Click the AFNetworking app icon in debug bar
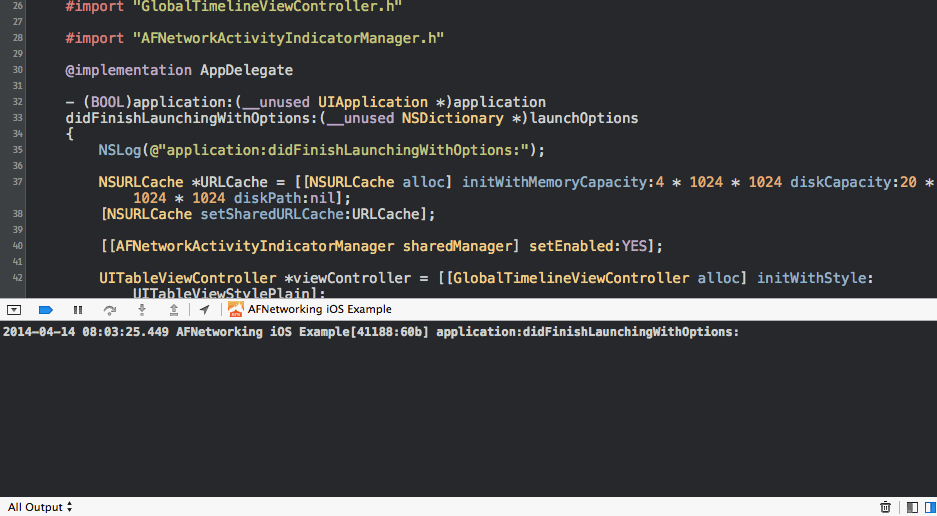This screenshot has width=937, height=516. tap(236, 310)
